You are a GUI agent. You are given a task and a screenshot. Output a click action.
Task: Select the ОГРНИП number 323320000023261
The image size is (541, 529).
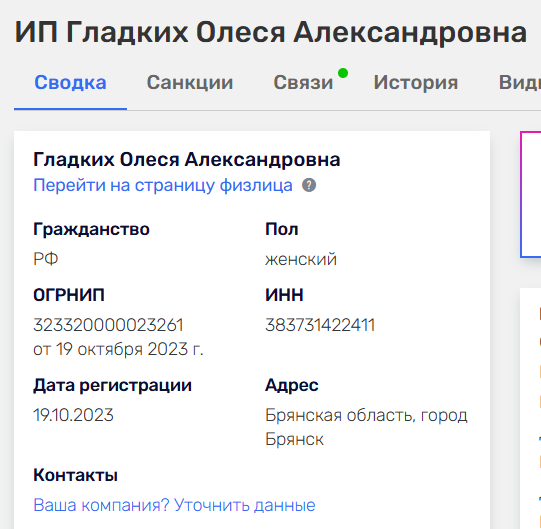click(108, 325)
